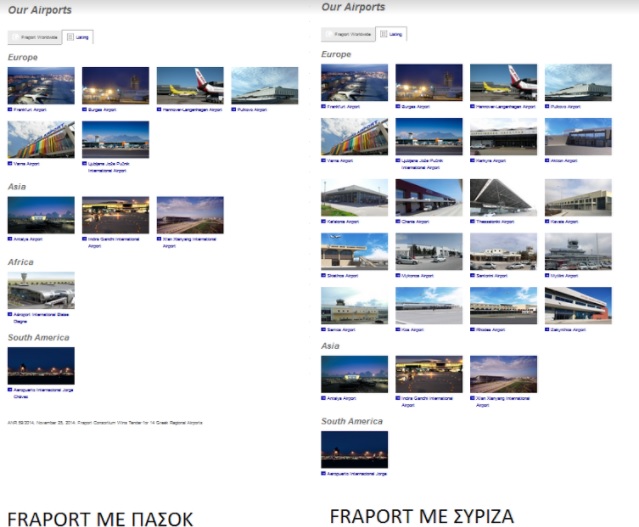This screenshot has height=527, width=639.
Task: Open Antalya Airport photo in right page
Action: pyautogui.click(x=355, y=374)
